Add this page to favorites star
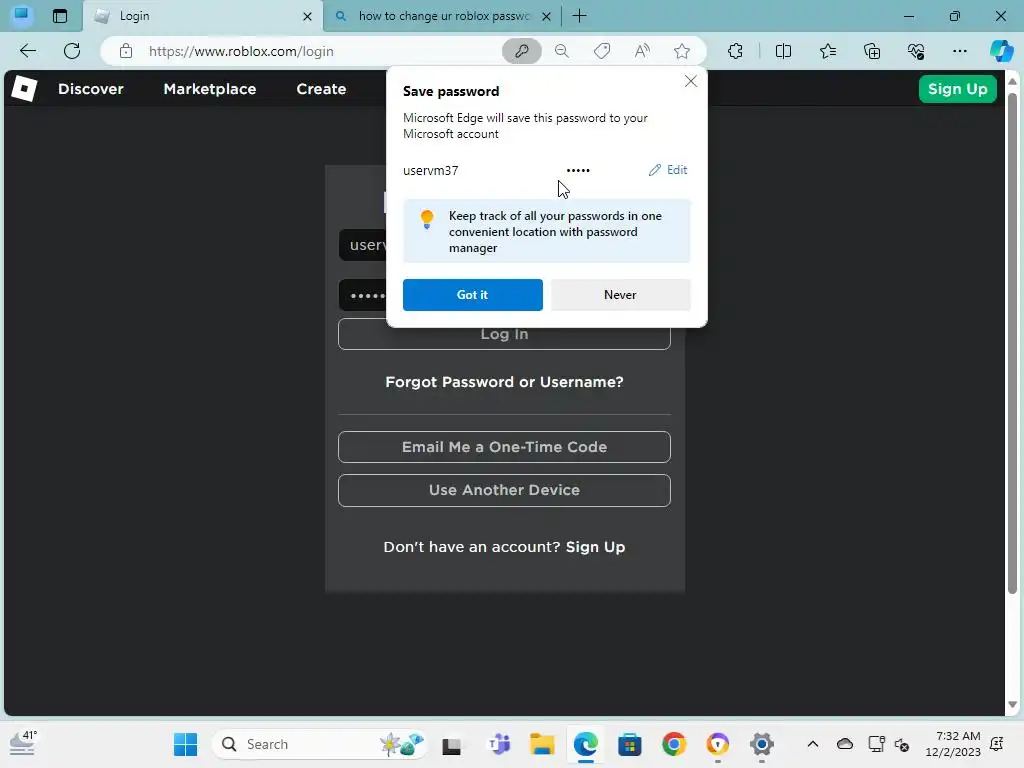Screen dimensions: 1024x768 pos(682,51)
